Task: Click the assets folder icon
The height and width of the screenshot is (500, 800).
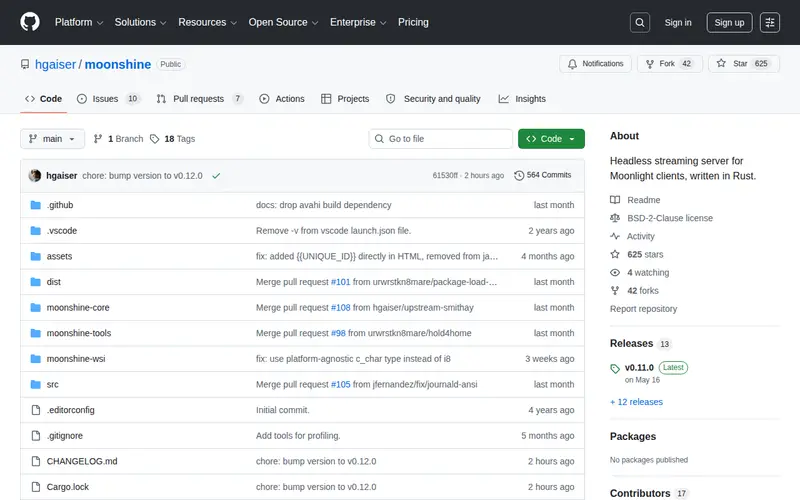Action: click(x=36, y=256)
